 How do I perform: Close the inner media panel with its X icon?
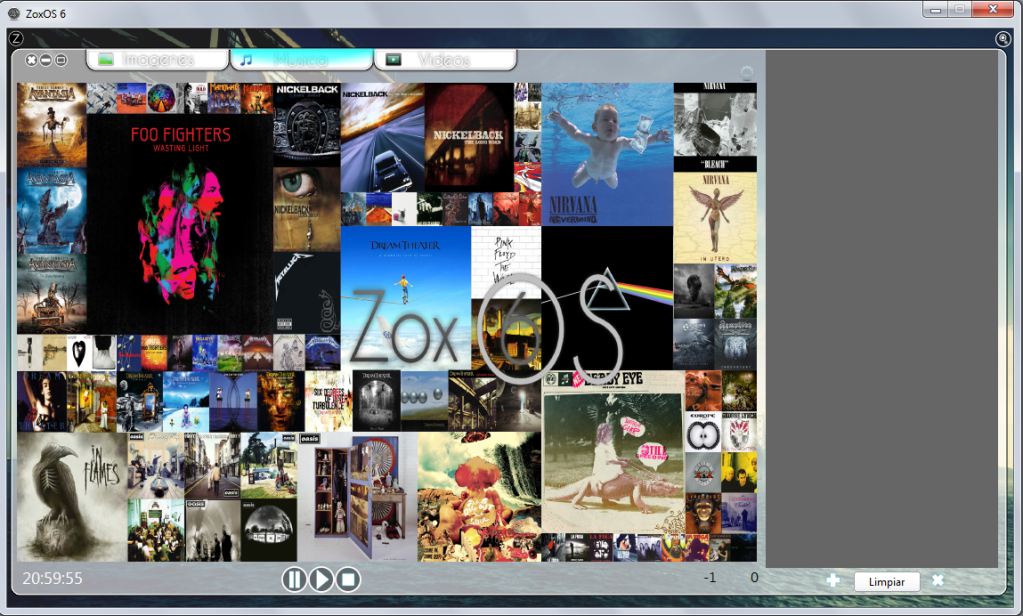click(31, 60)
